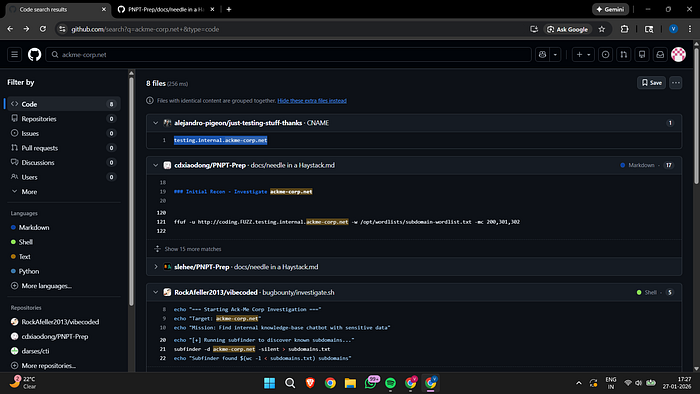700x394 pixels.
Task: Filter by RockAfeller2013/vibecoded repository
Action: 55,322
